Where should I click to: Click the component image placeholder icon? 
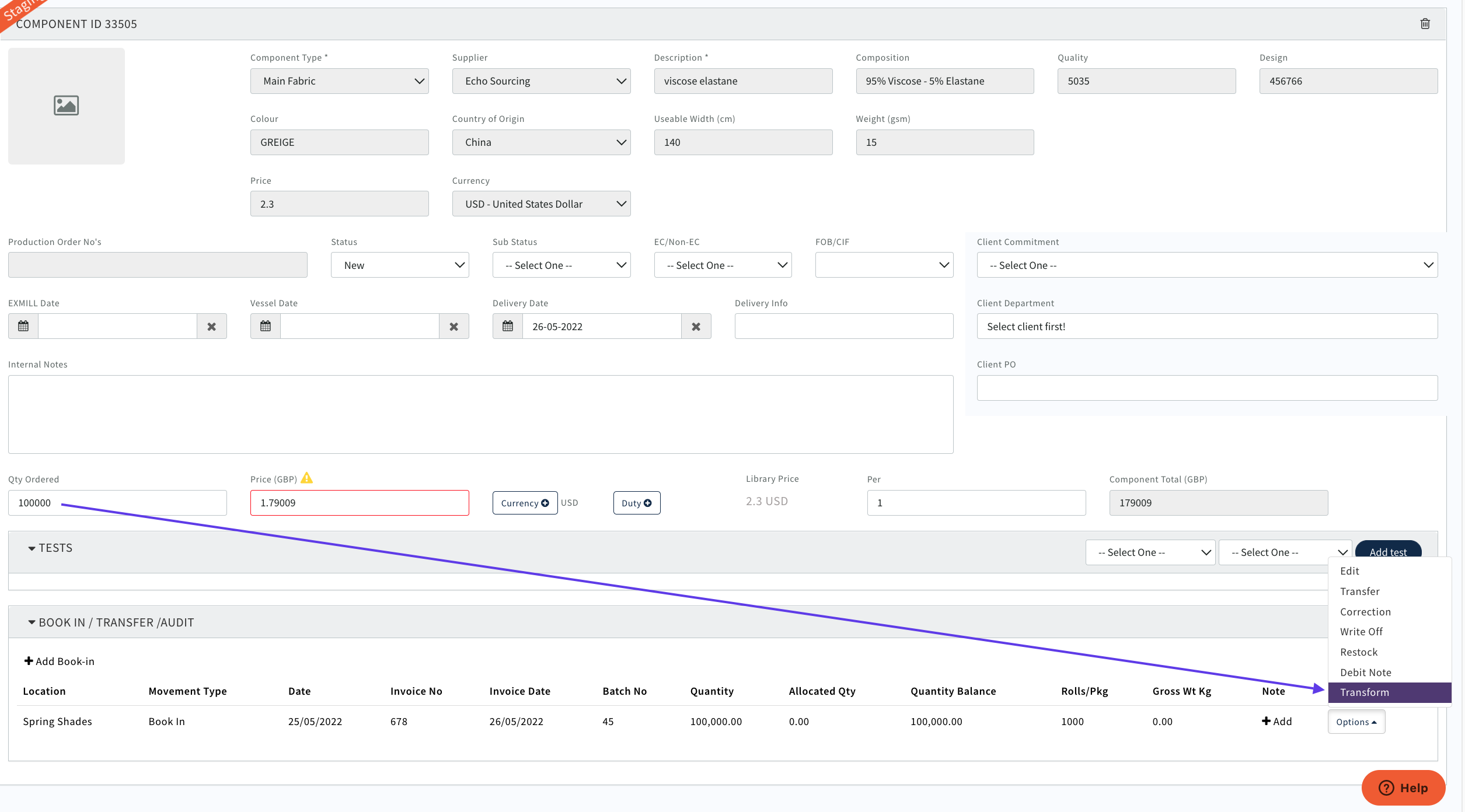(x=66, y=106)
